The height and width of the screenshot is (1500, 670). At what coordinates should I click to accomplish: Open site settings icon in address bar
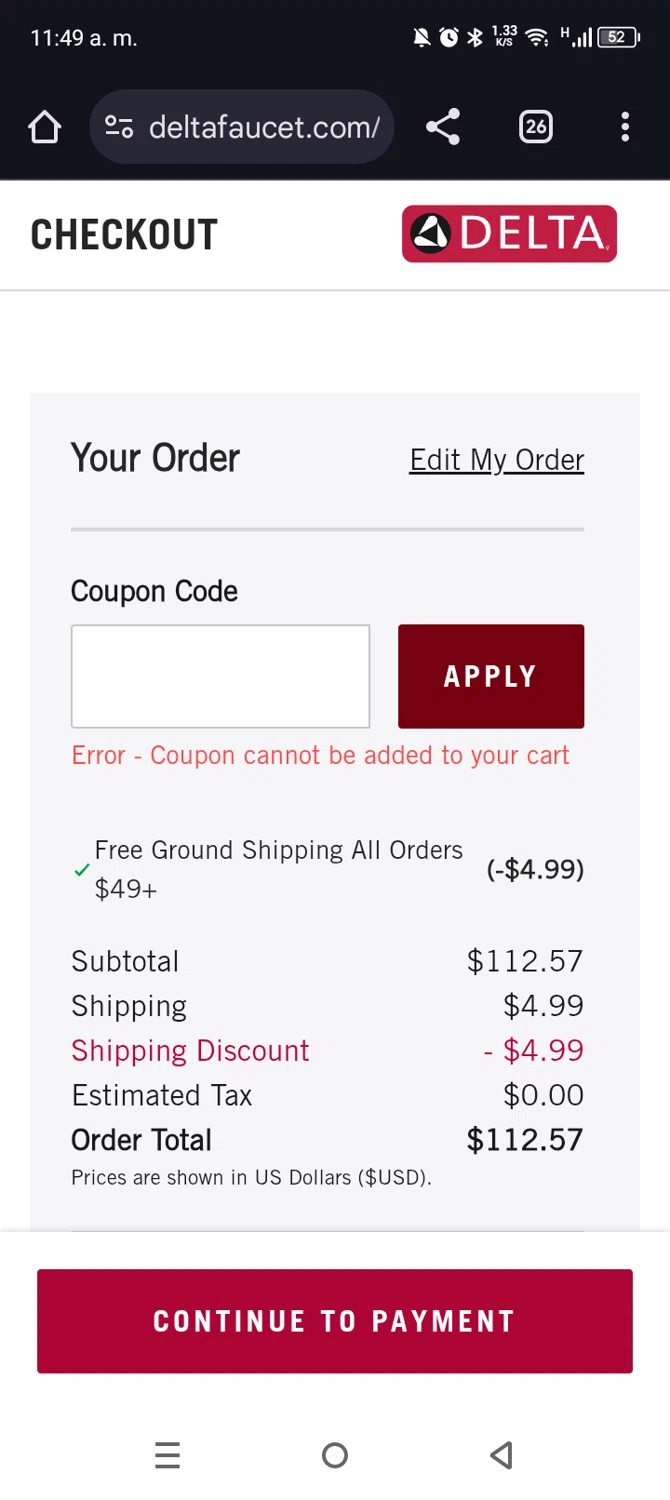coord(119,127)
